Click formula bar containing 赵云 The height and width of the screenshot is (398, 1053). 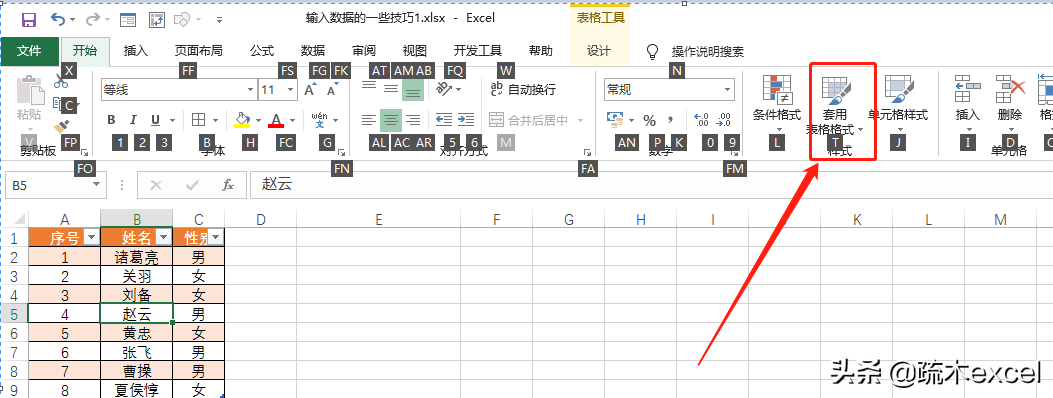(x=650, y=185)
